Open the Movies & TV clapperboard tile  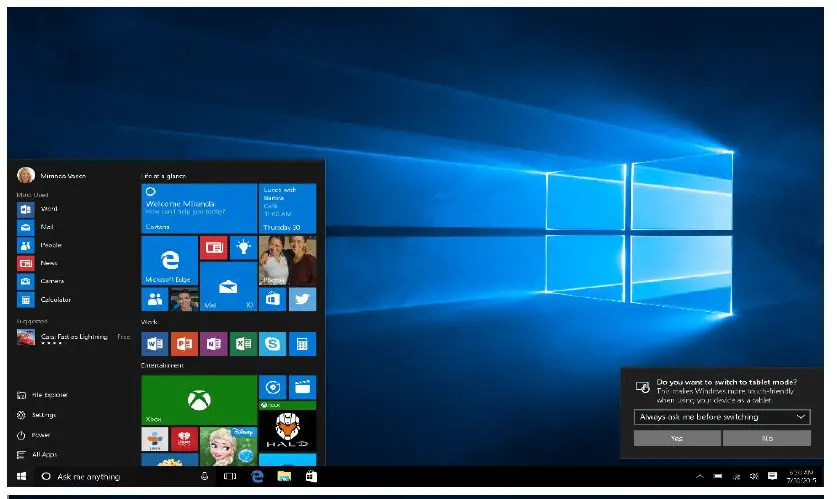[302, 387]
